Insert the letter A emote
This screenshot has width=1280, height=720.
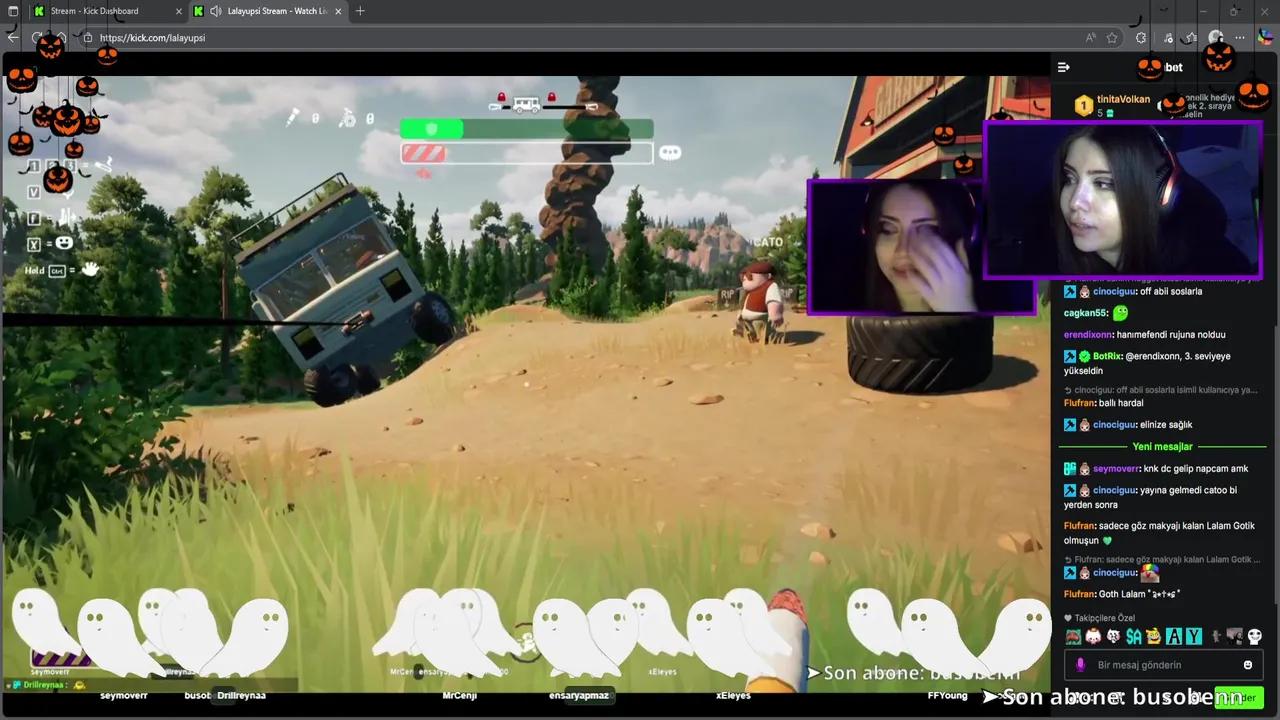tap(1174, 637)
